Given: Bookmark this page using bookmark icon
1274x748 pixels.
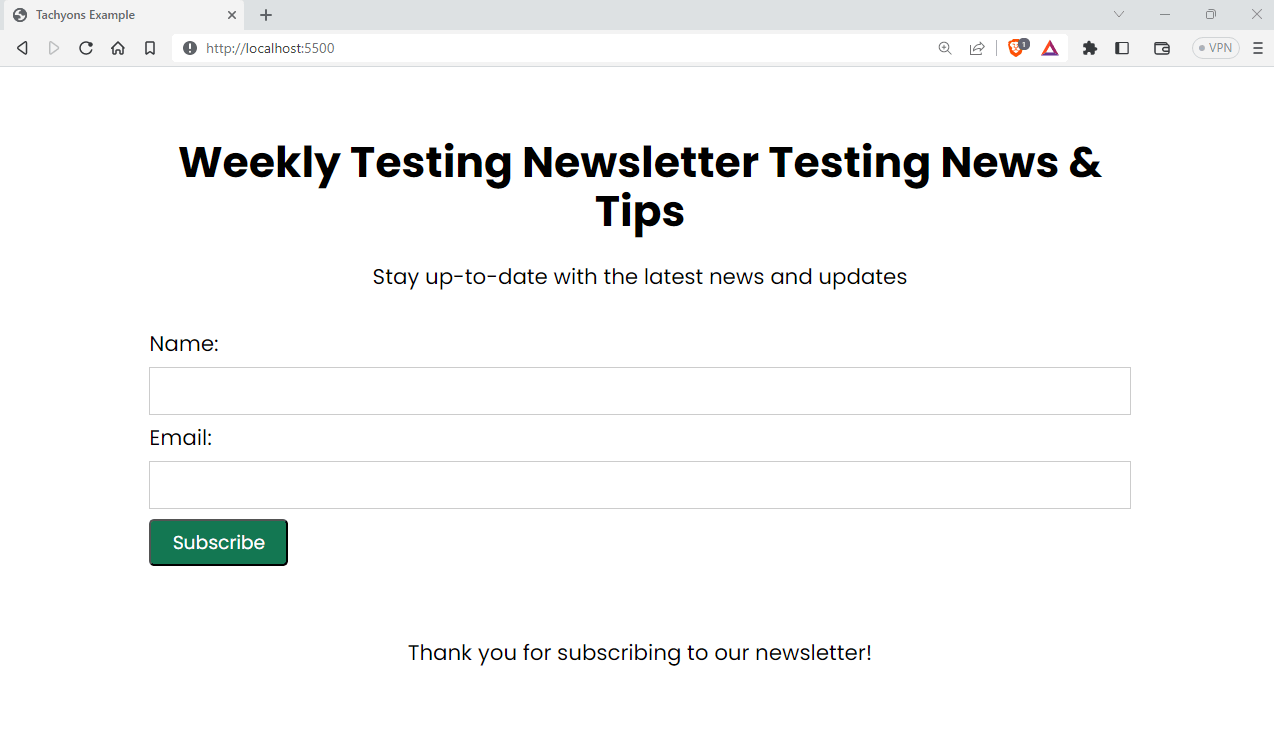Looking at the screenshot, I should 150,48.
